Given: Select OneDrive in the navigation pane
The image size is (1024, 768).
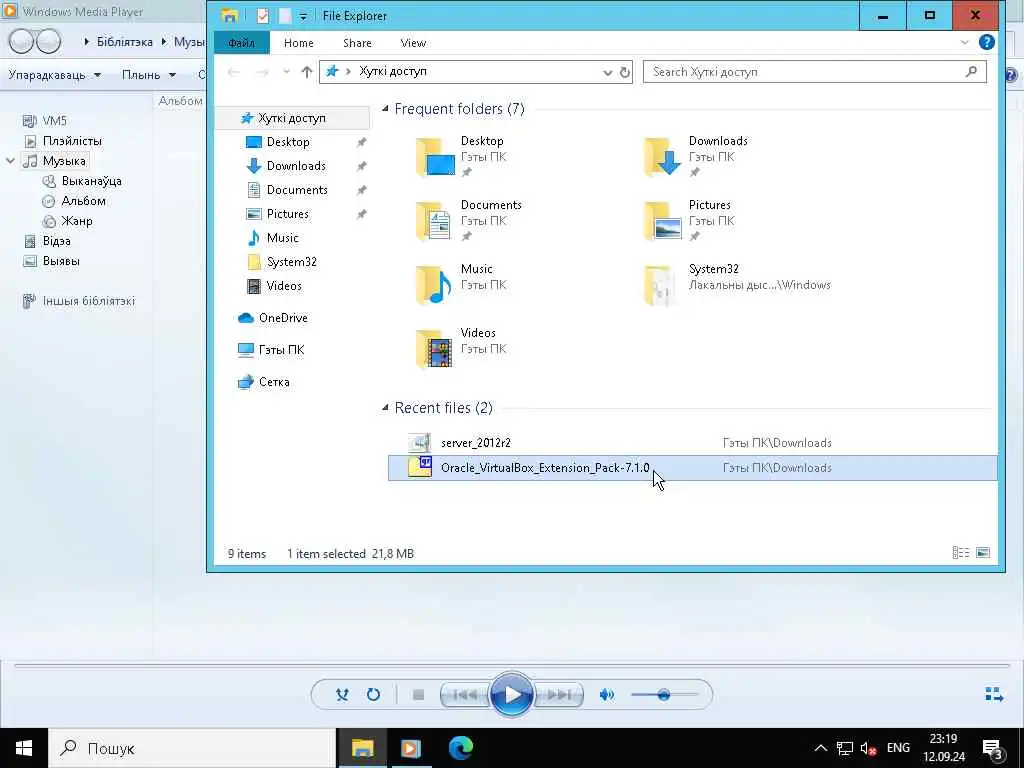Looking at the screenshot, I should [283, 318].
